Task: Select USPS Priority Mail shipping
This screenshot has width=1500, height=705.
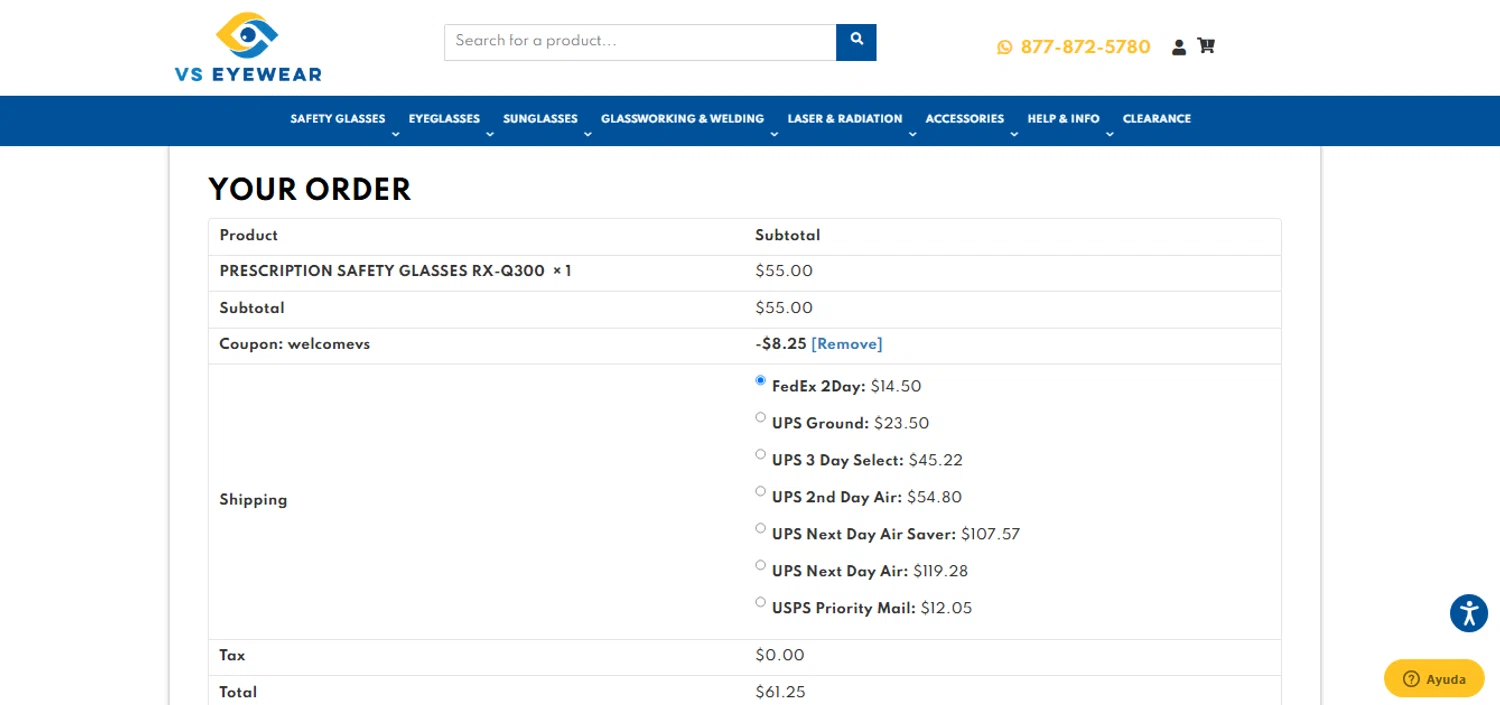Action: click(x=761, y=603)
